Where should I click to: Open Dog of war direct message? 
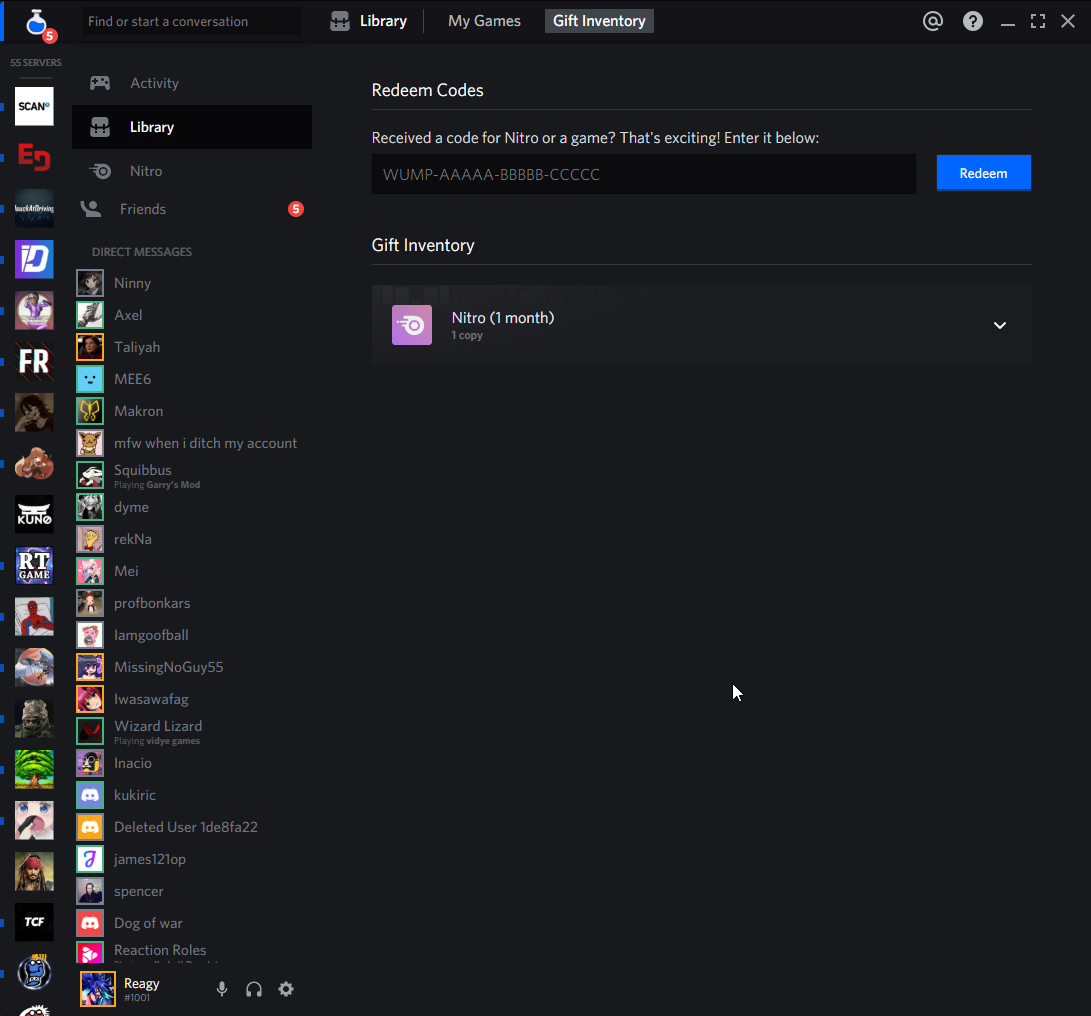pyautogui.click(x=192, y=923)
